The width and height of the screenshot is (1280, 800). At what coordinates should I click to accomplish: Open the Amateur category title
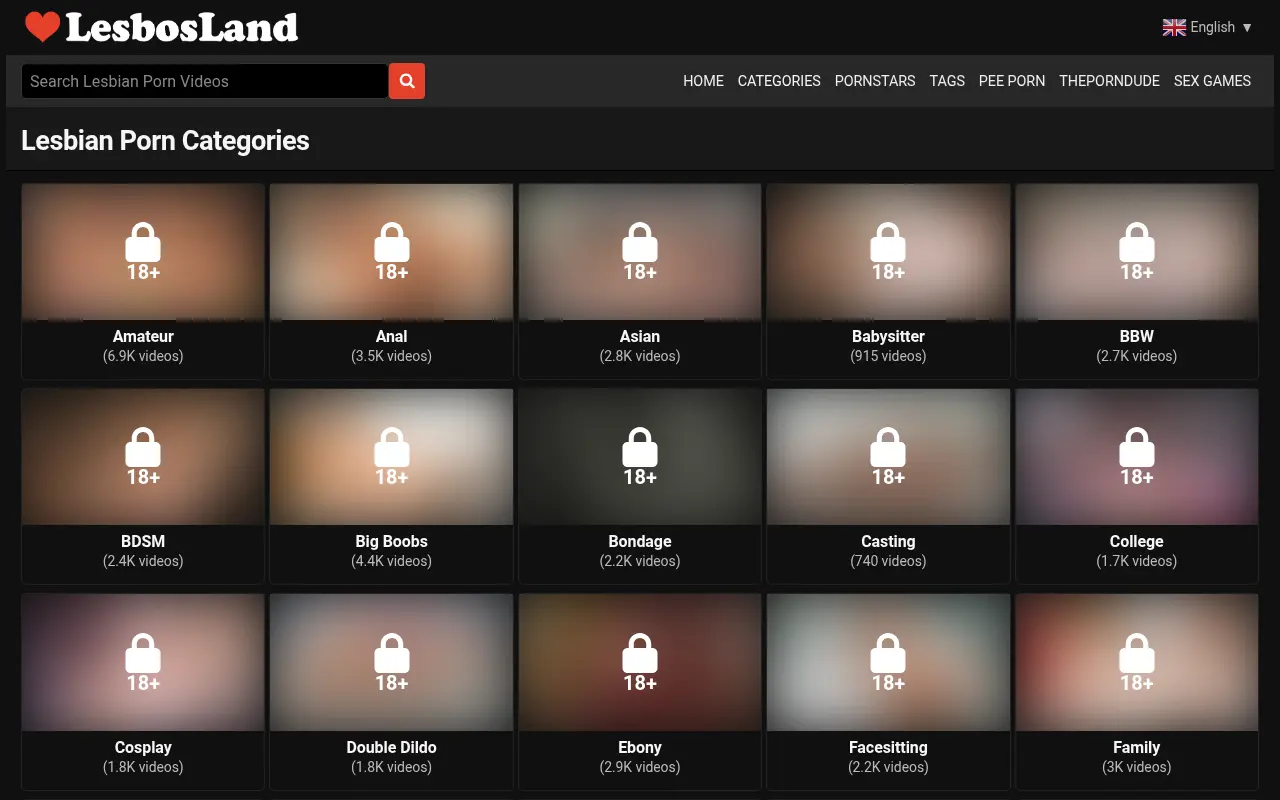[143, 336]
